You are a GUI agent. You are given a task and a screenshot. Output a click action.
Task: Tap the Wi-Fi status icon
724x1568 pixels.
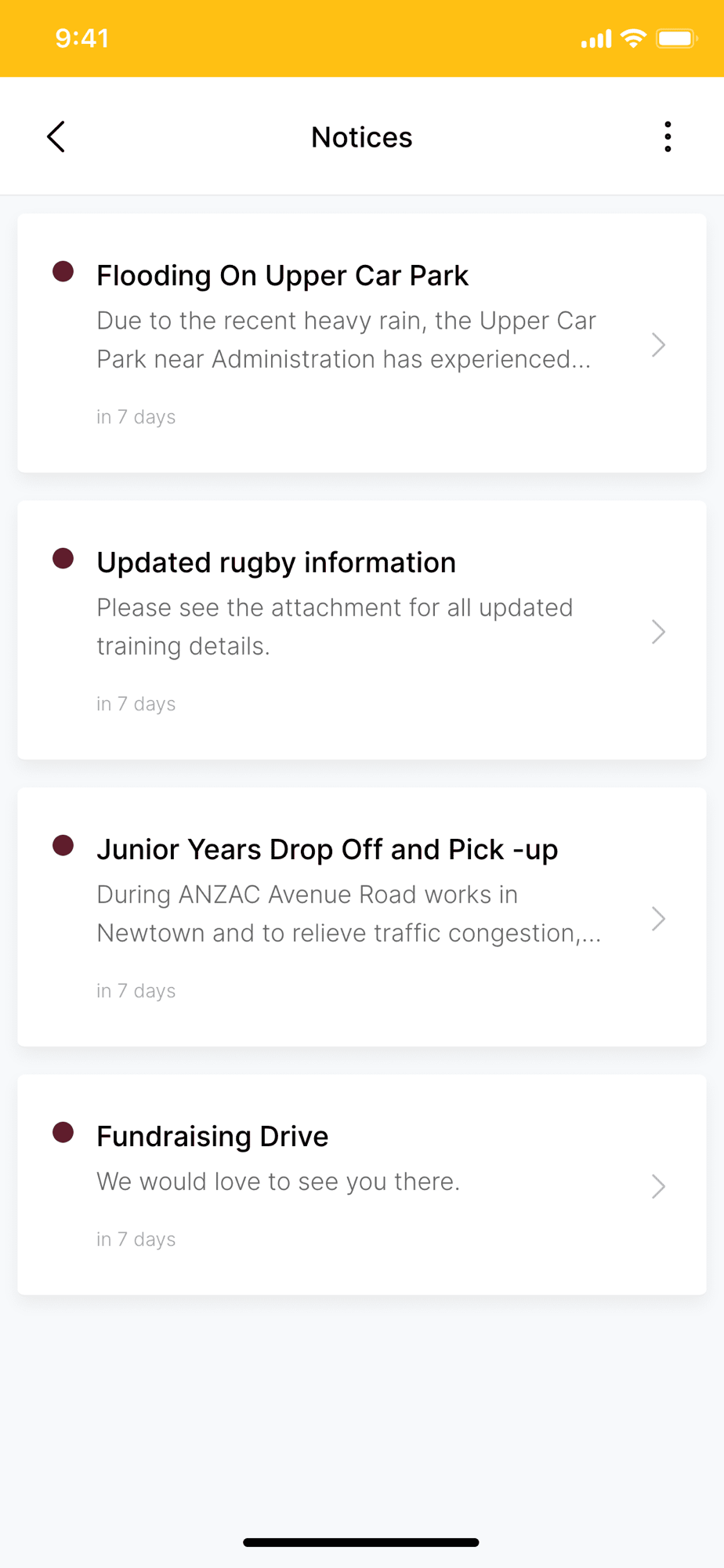tap(633, 38)
